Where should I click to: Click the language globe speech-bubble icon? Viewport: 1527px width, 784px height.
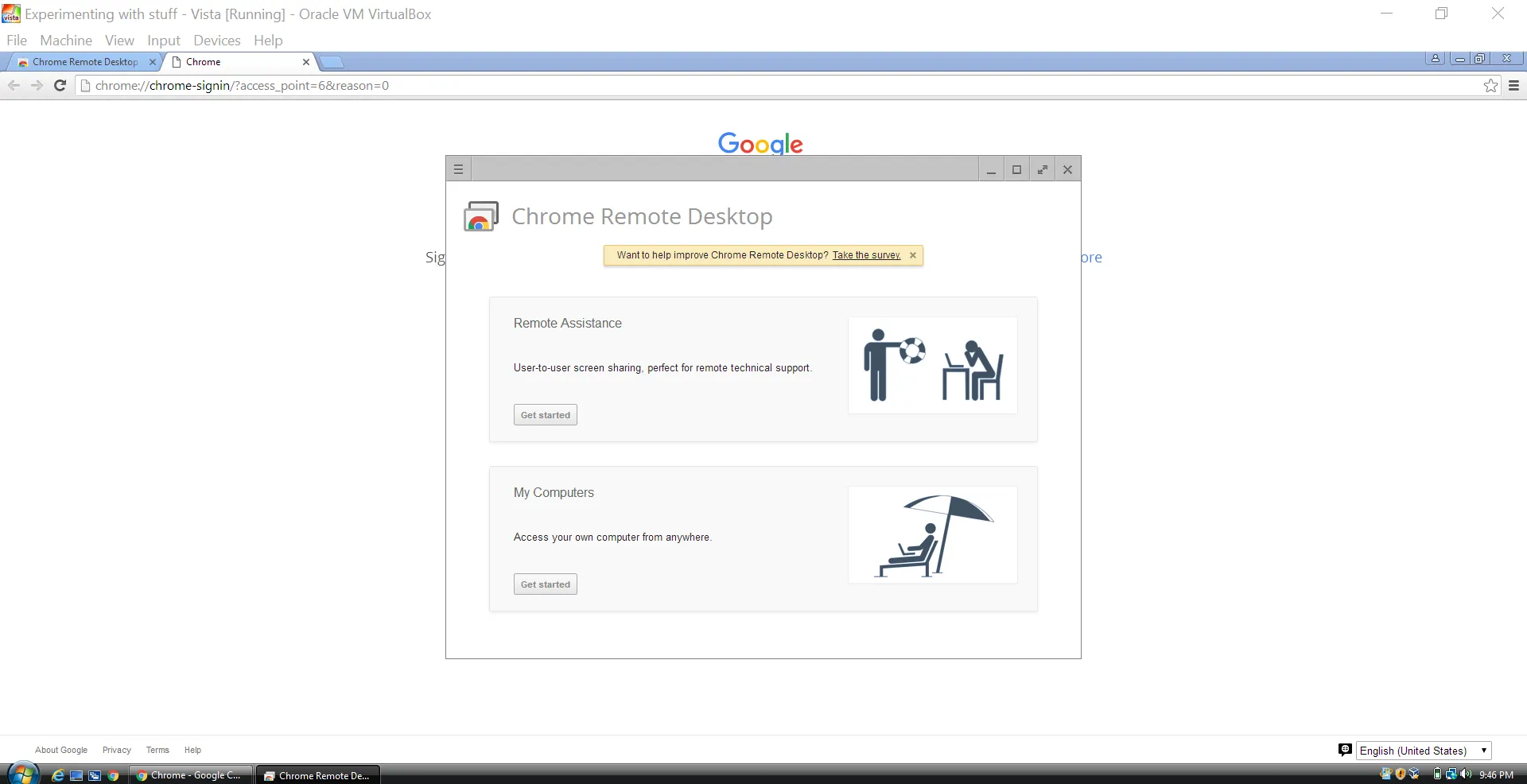point(1345,750)
